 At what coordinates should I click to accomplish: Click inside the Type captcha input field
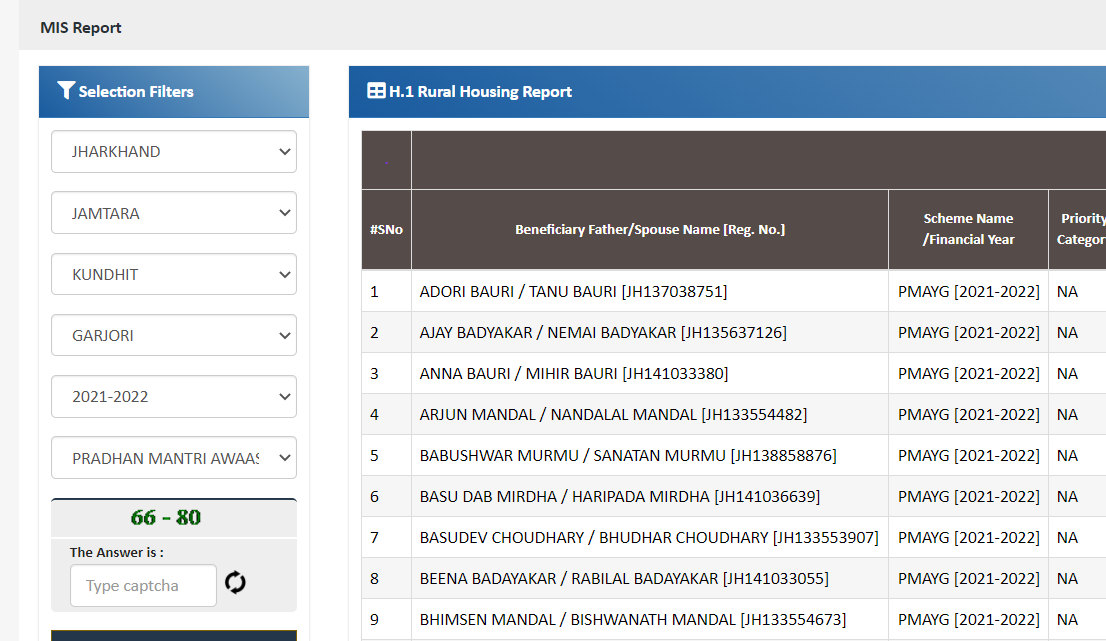pos(142,585)
